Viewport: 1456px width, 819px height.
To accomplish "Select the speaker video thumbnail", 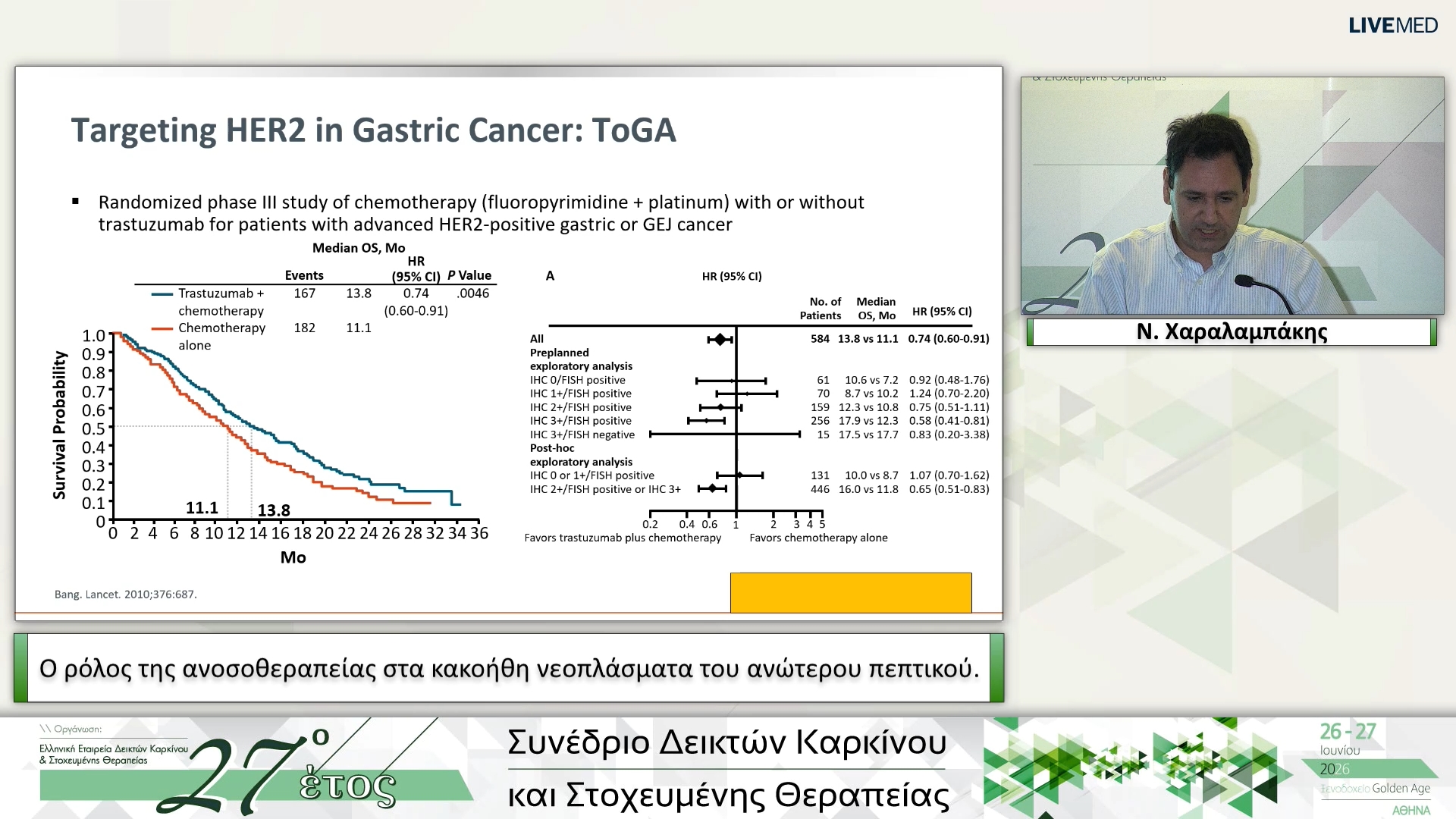I will coord(1232,196).
